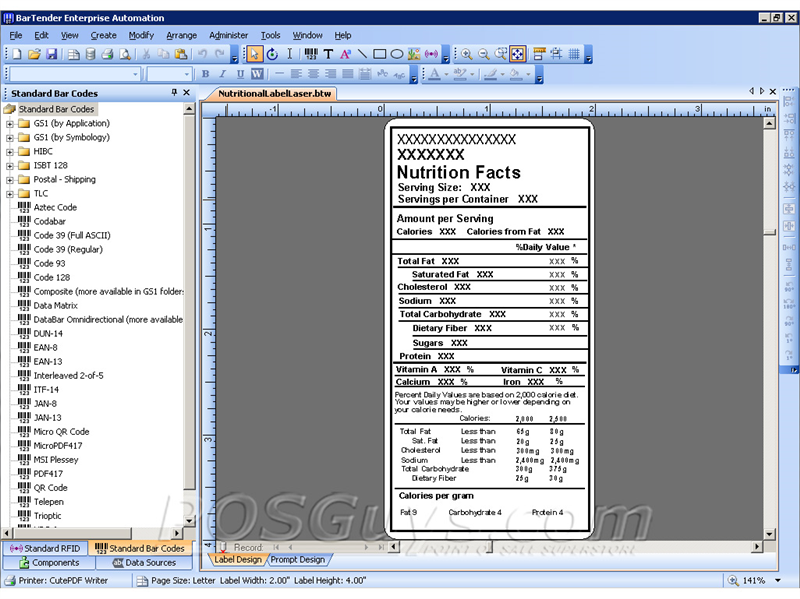Click the Zoom In toolbar icon
Image resolution: width=800 pixels, height=599 pixels.
[x=466, y=54]
